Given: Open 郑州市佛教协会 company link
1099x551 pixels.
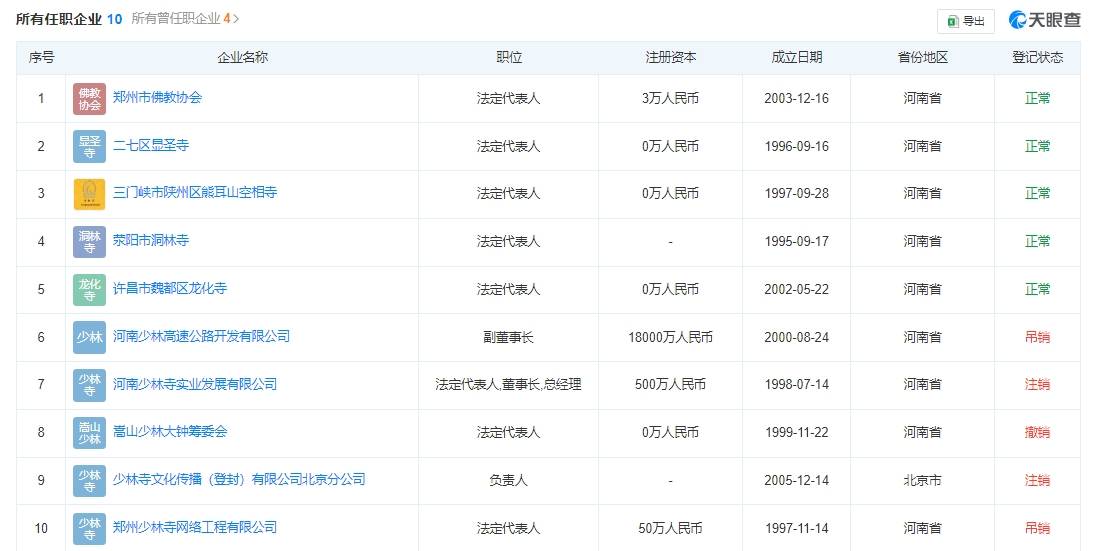Looking at the screenshot, I should (157, 98).
